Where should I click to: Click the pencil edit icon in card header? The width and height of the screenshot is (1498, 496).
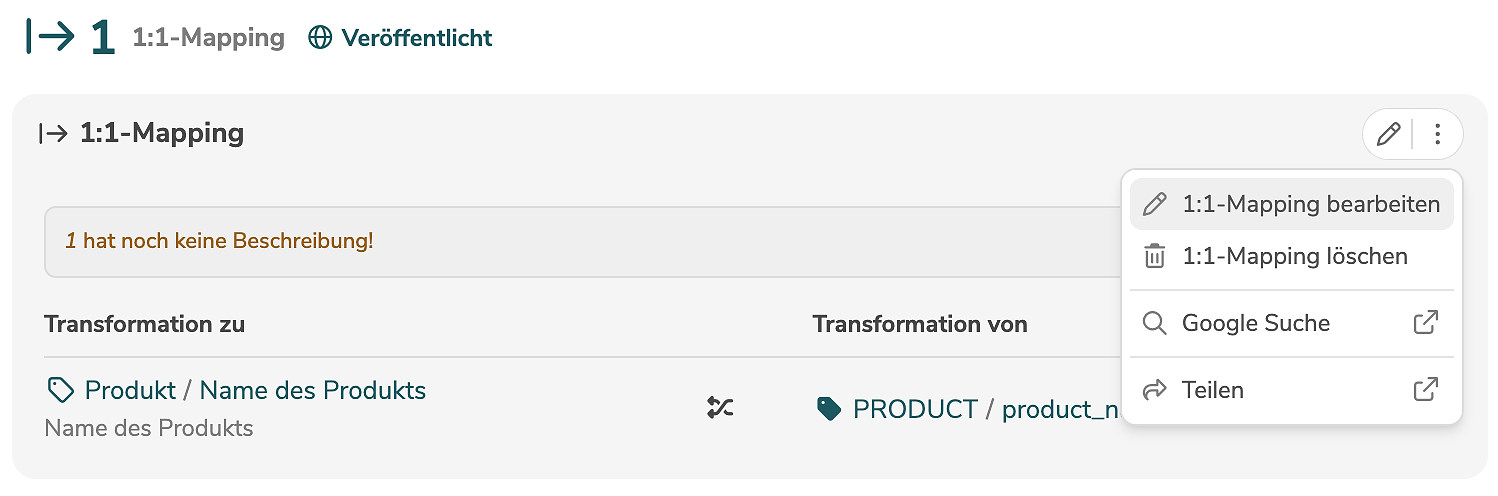point(1388,134)
